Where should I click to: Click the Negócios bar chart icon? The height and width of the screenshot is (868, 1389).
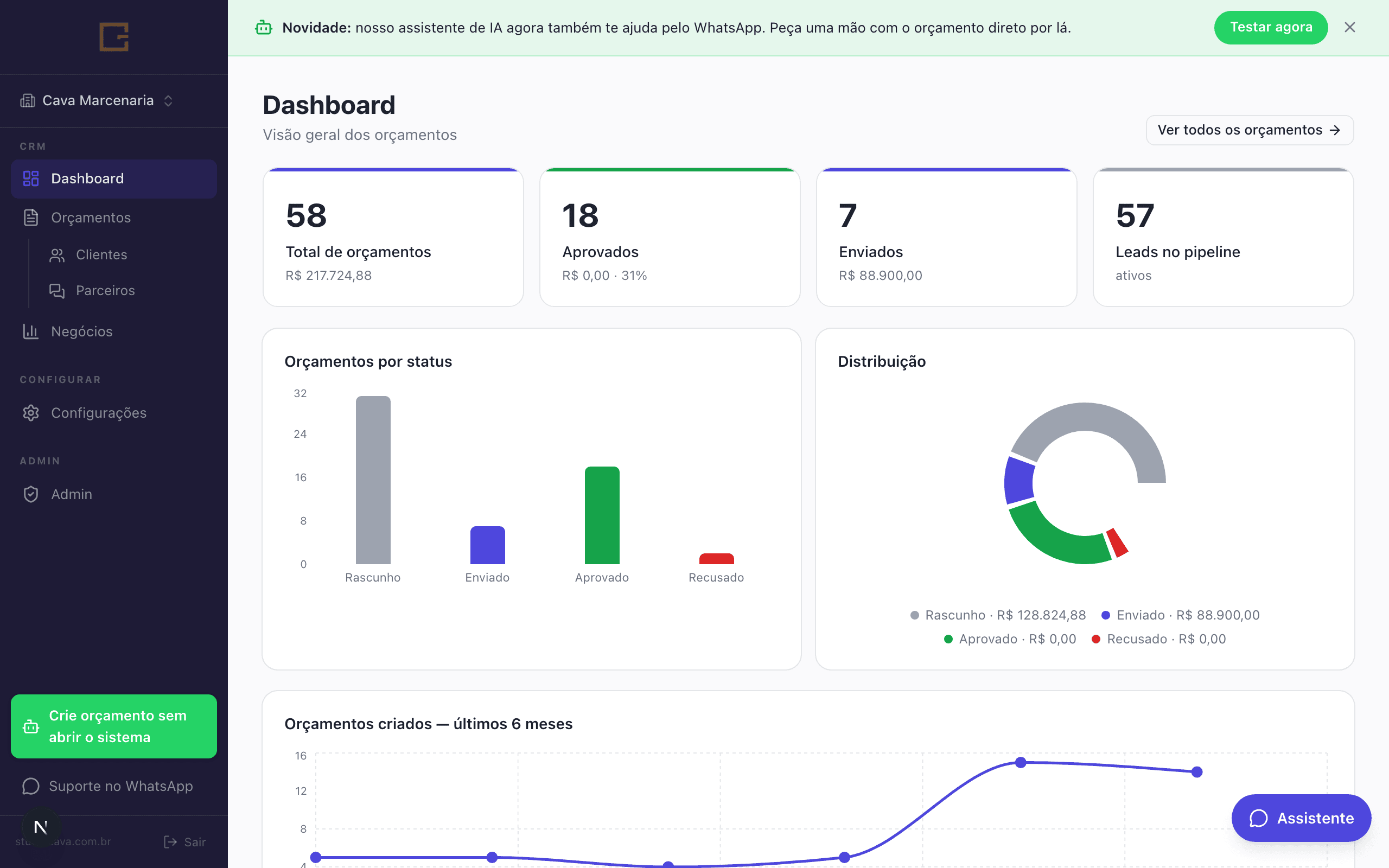point(30,331)
